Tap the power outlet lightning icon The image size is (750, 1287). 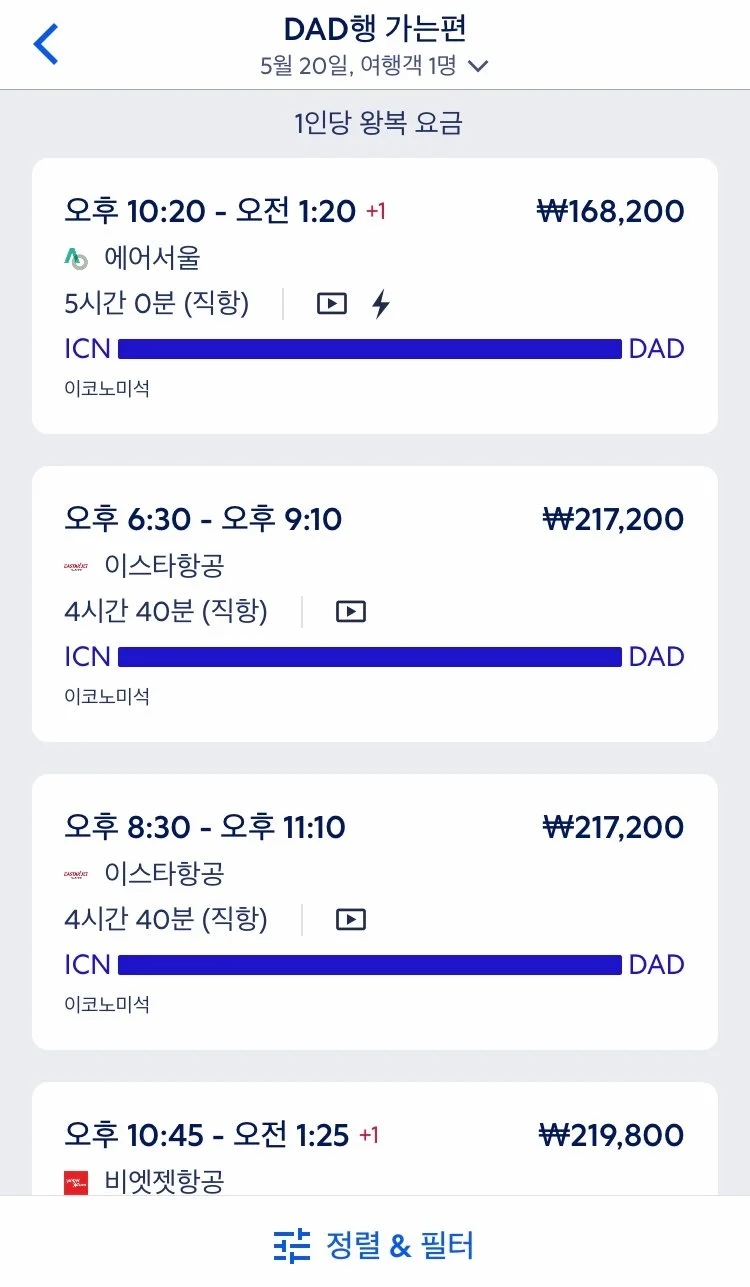coord(381,304)
